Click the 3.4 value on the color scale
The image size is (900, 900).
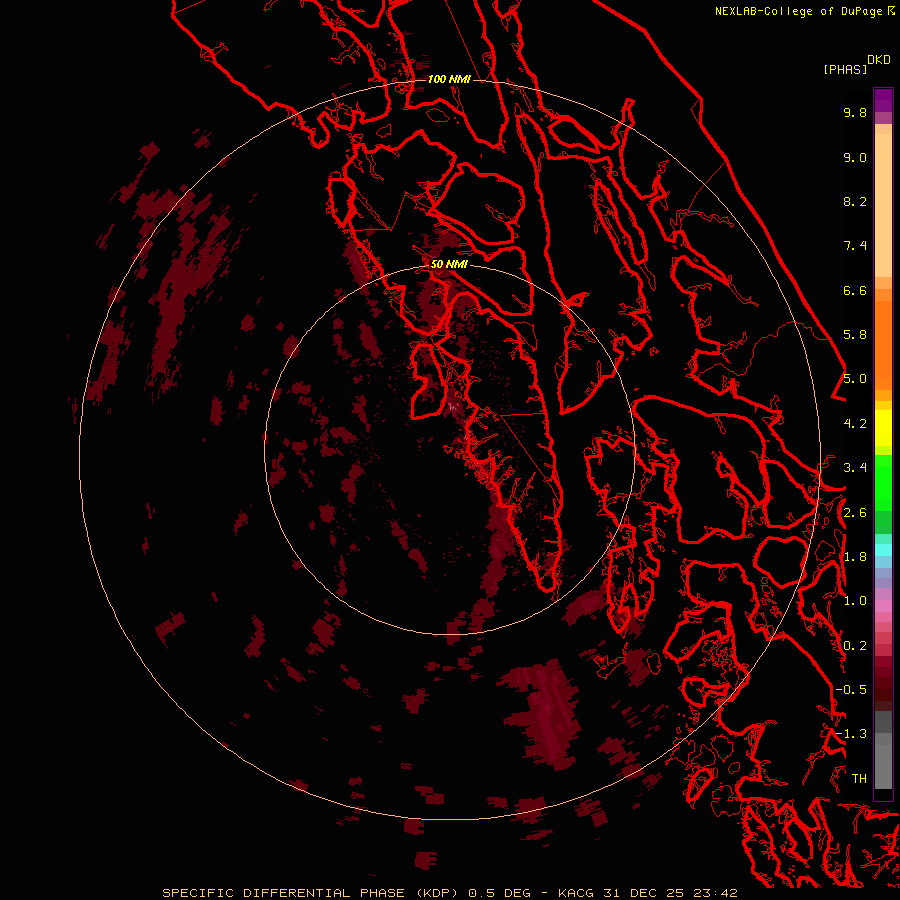point(855,468)
